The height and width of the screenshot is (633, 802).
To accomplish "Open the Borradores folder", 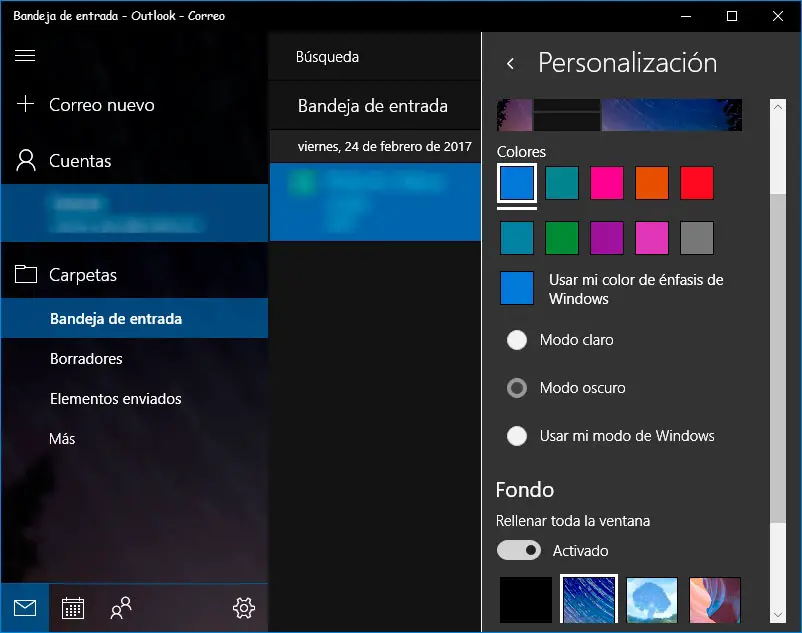I will (86, 358).
